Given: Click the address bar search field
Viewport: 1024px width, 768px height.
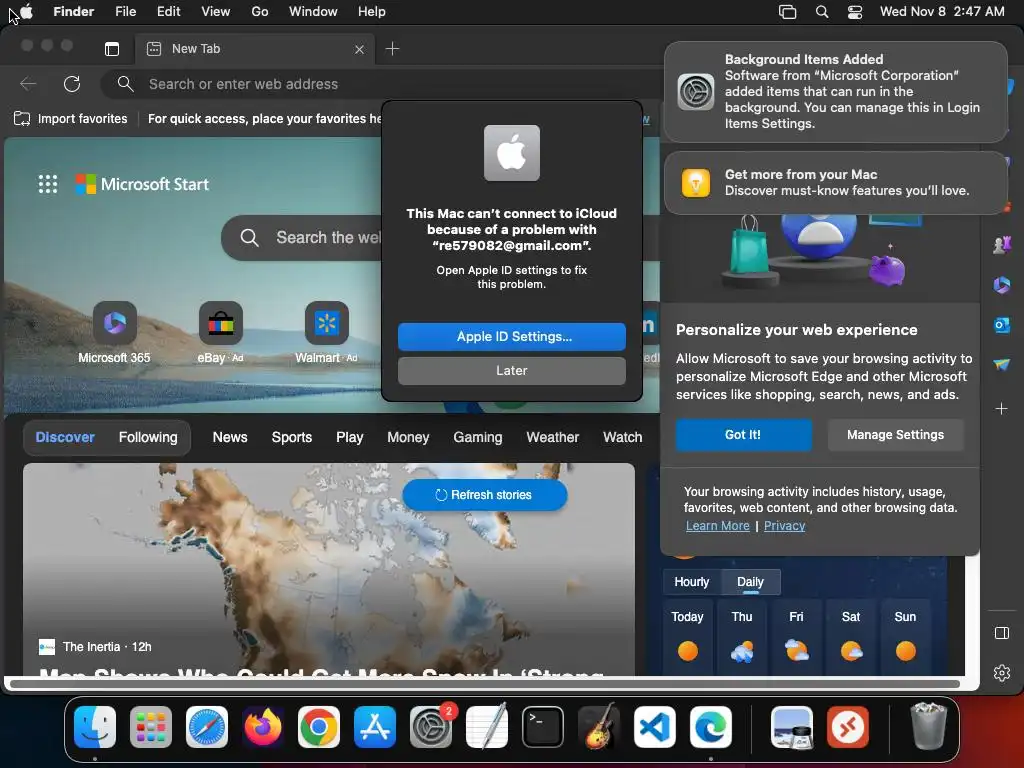Looking at the screenshot, I should click(x=382, y=84).
